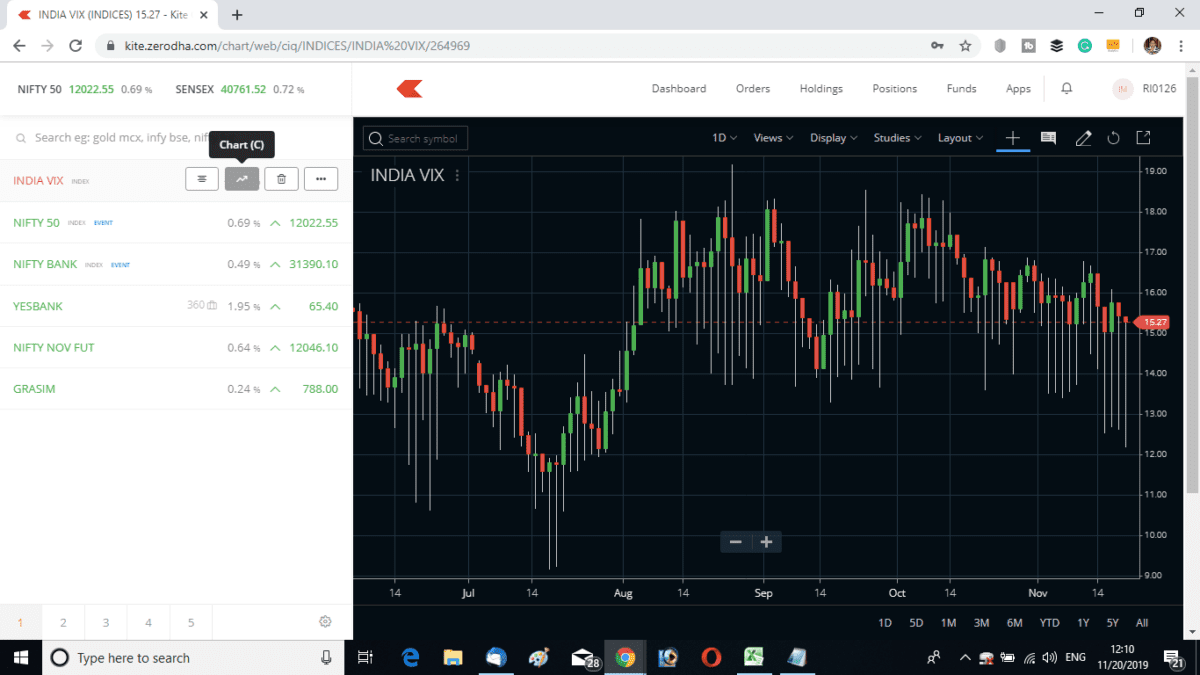This screenshot has width=1200, height=675.
Task: Open the Studies dropdown
Action: 897,138
